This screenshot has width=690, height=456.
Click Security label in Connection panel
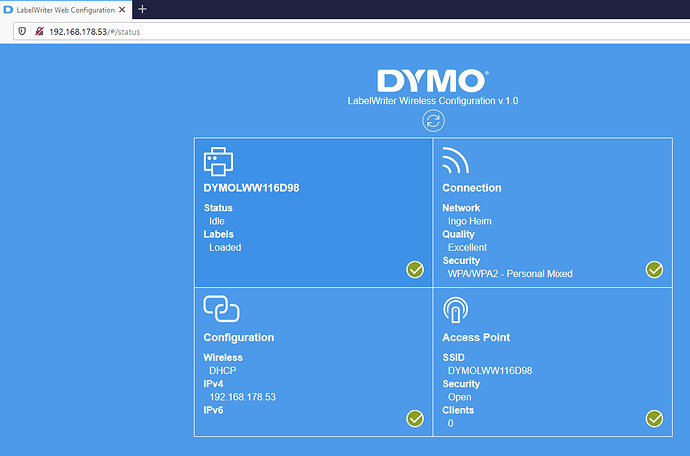[461, 261]
